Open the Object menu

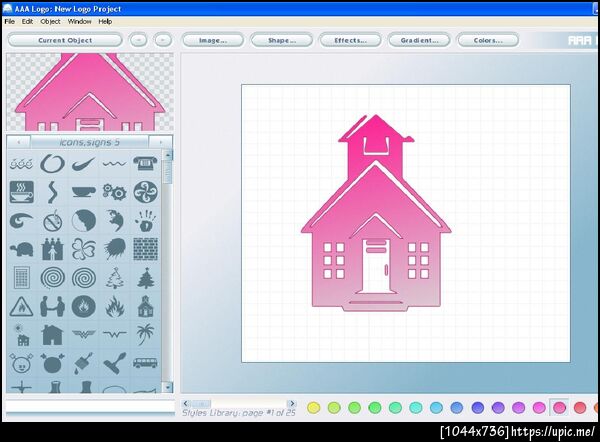coord(51,21)
